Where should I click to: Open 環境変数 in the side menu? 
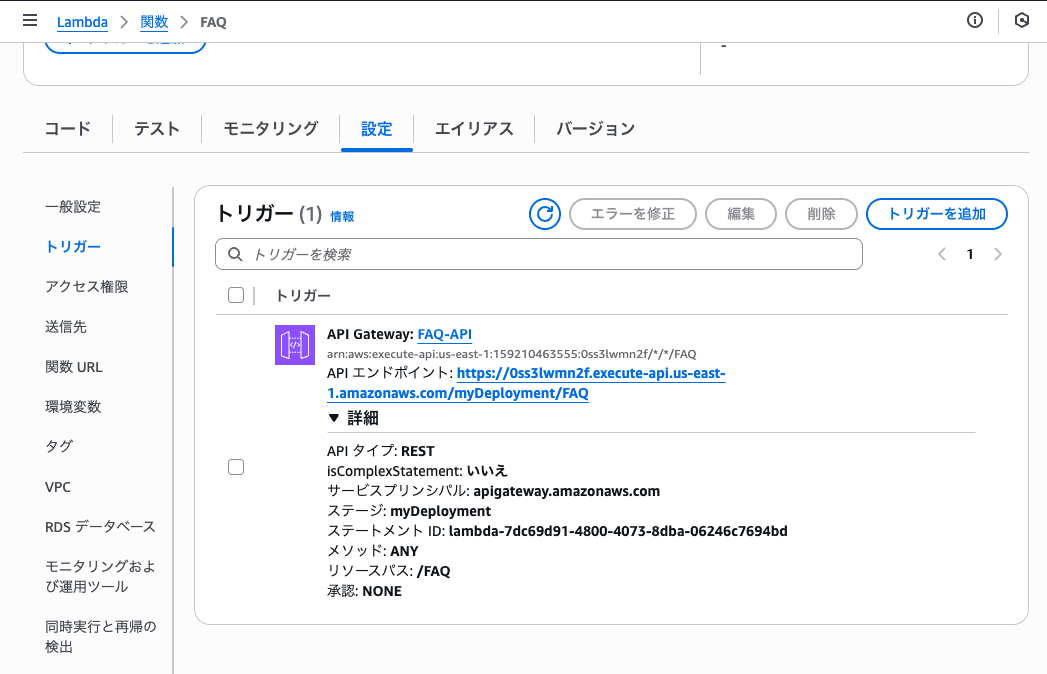73,407
